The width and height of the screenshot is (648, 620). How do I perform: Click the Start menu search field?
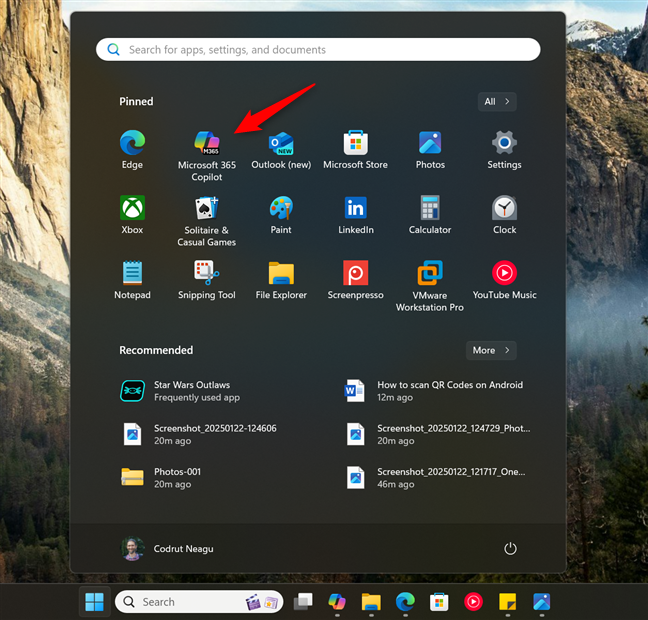[x=318, y=50]
